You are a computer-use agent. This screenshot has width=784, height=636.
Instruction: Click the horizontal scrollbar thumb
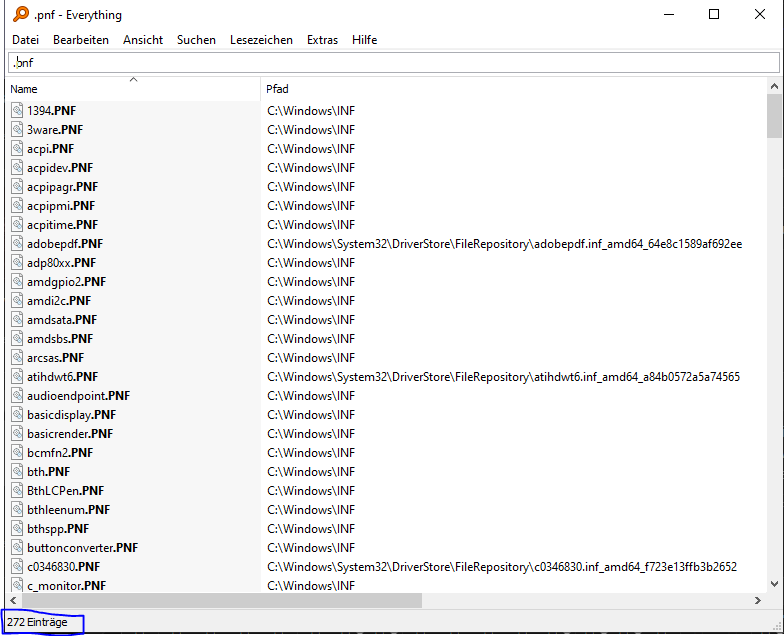point(222,600)
